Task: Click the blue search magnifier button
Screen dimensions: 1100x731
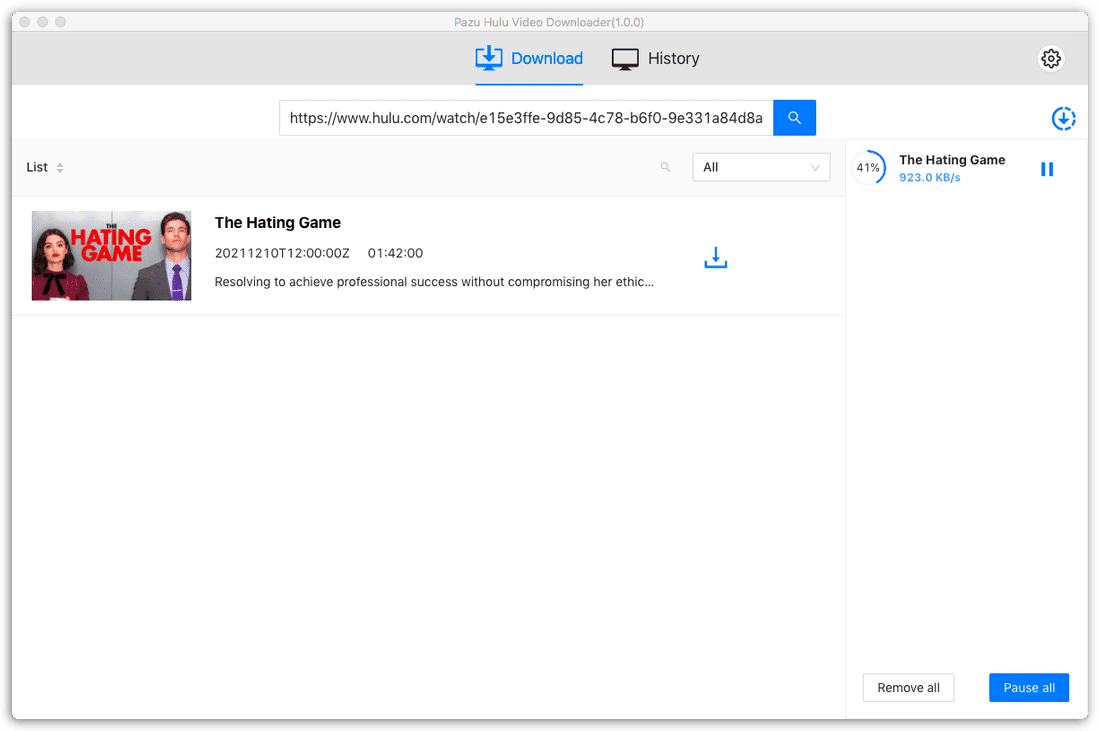Action: click(x=794, y=118)
